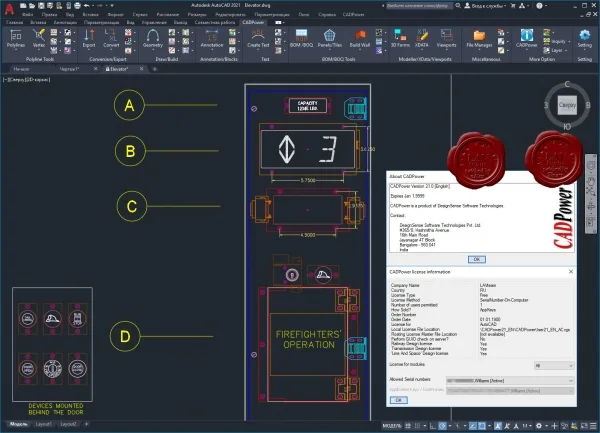
Task: Switch to the CADPower ribbon tab
Action: click(253, 22)
